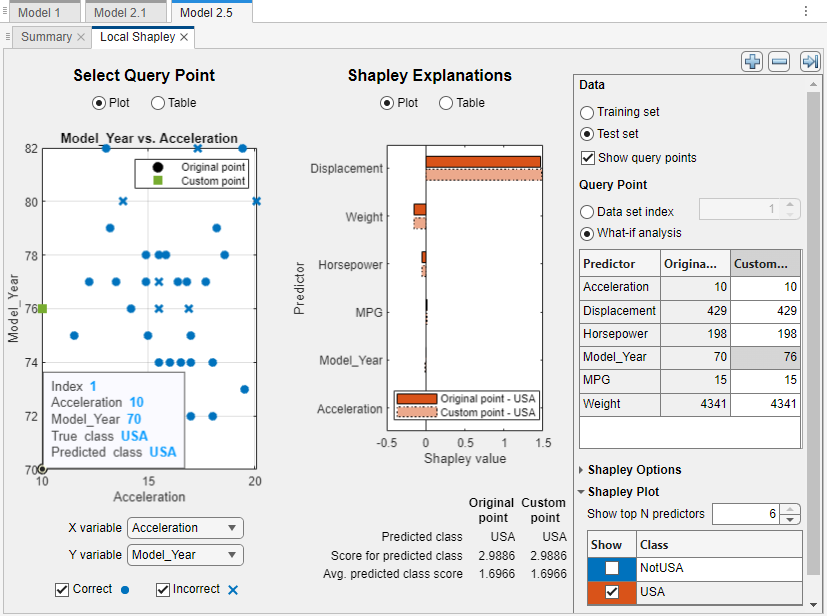Click the upper stepper arrow for top N predictors
This screenshot has height=616, width=827.
[x=790, y=508]
